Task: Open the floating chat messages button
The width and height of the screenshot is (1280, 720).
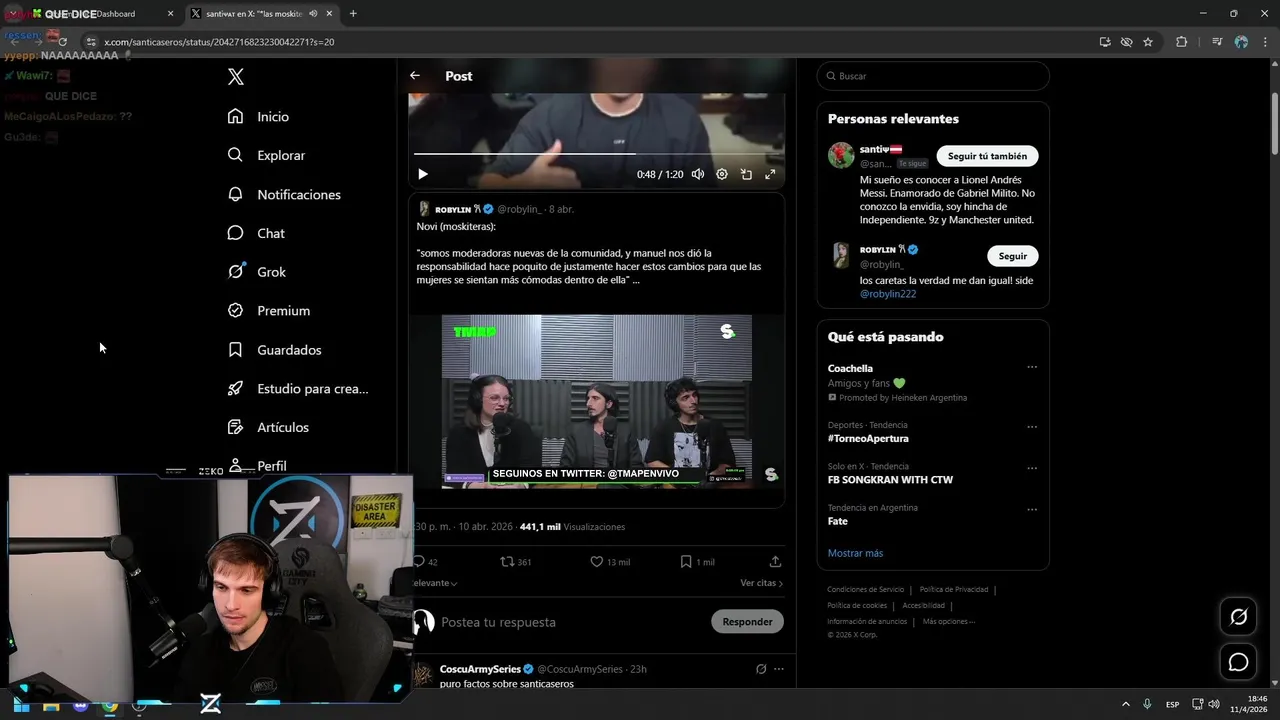Action: pyautogui.click(x=1239, y=662)
